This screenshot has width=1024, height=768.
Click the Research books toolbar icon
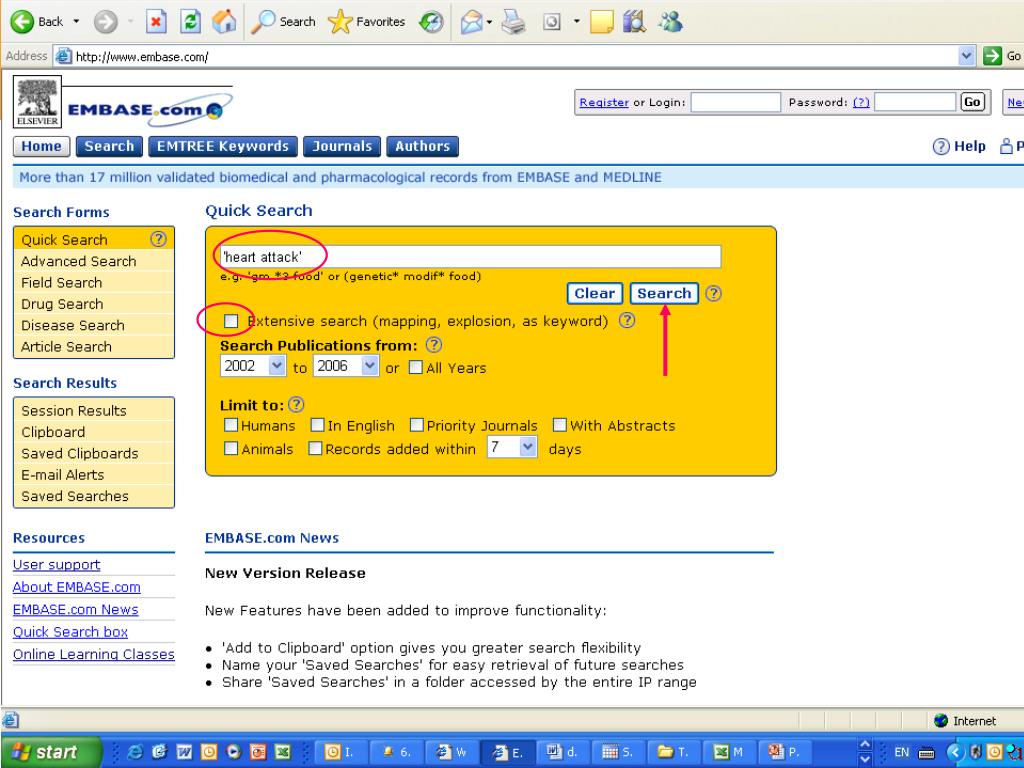pyautogui.click(x=634, y=22)
